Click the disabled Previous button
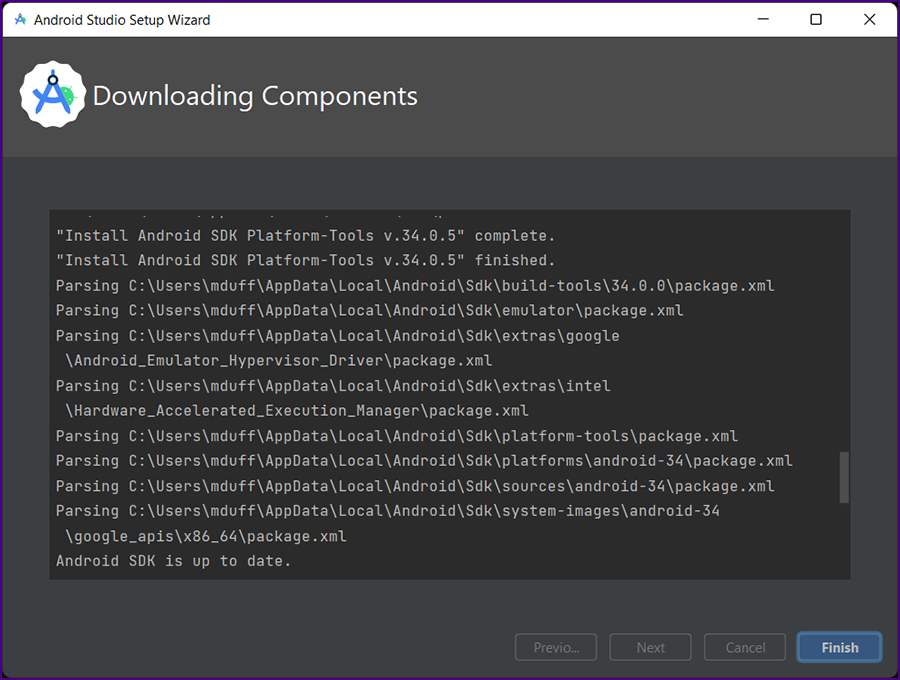Viewport: 900px width, 680px height. pyautogui.click(x=556, y=647)
